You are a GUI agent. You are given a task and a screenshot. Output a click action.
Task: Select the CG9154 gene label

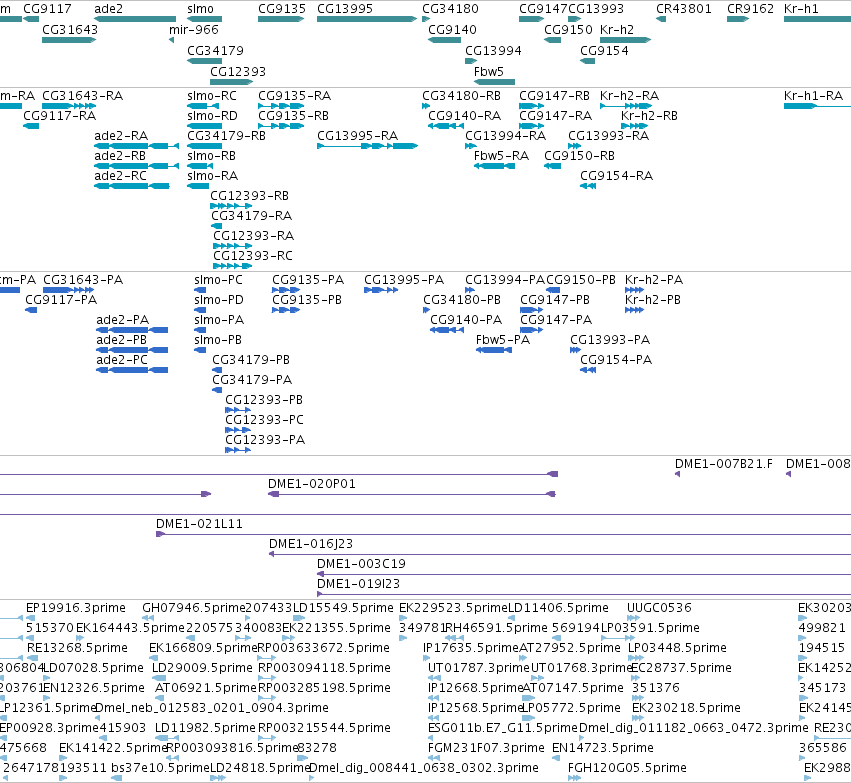[604, 50]
